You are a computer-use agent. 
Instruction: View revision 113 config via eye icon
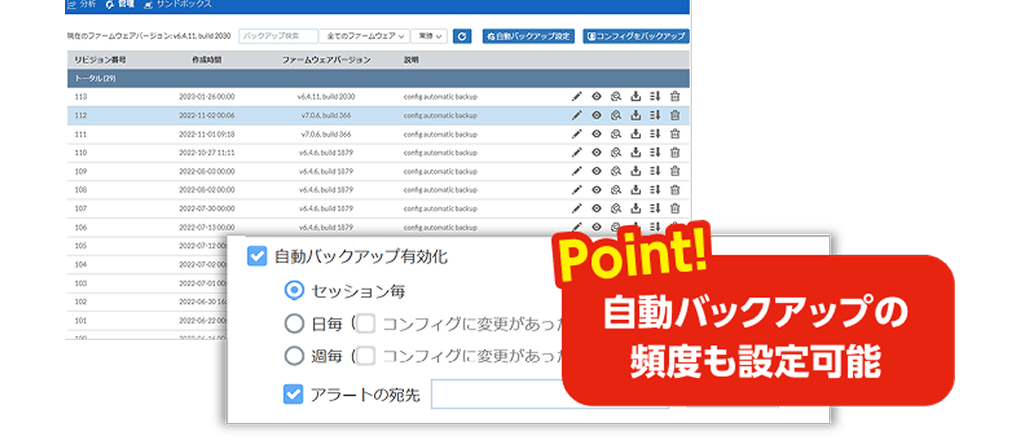point(596,96)
